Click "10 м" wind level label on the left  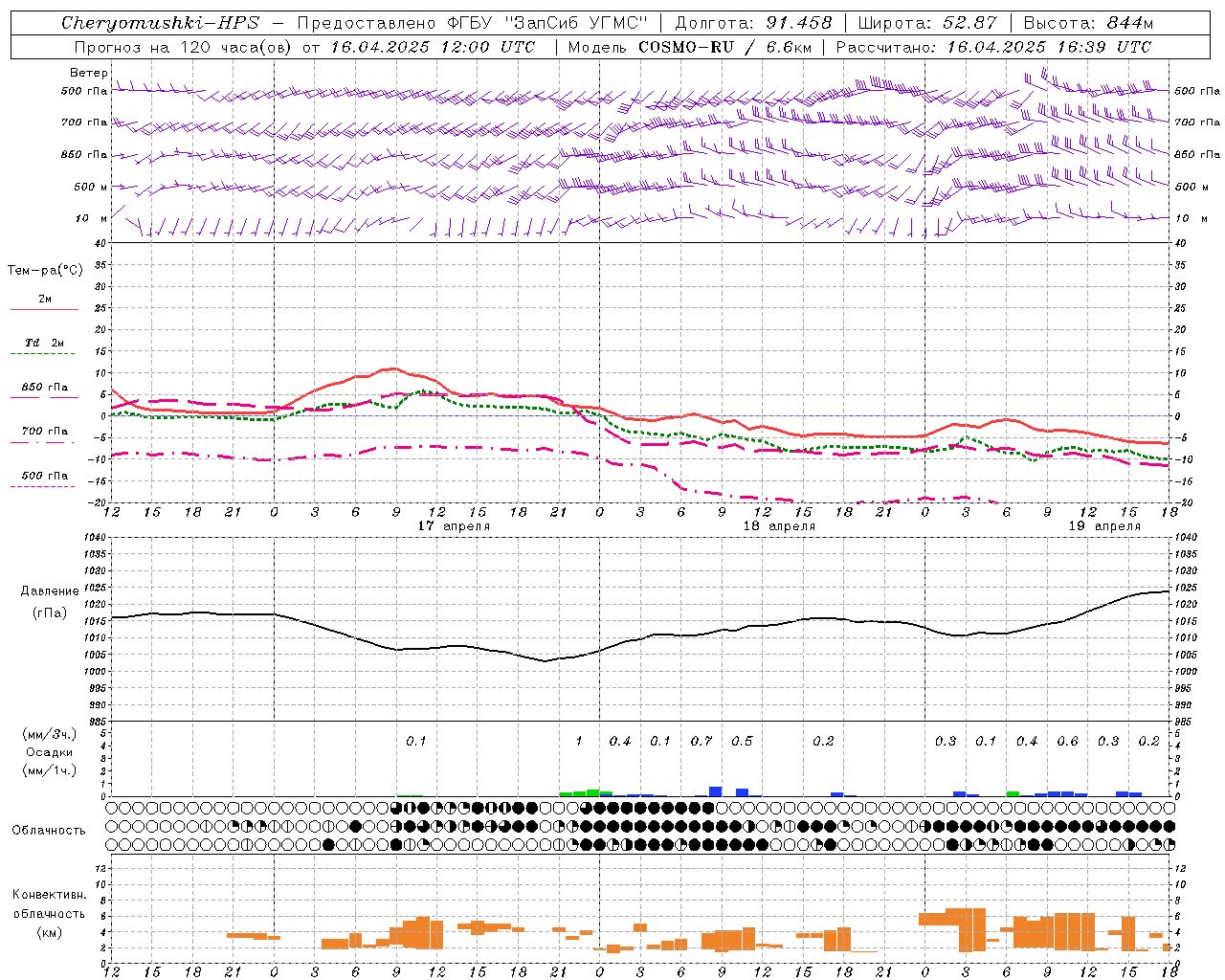click(93, 218)
